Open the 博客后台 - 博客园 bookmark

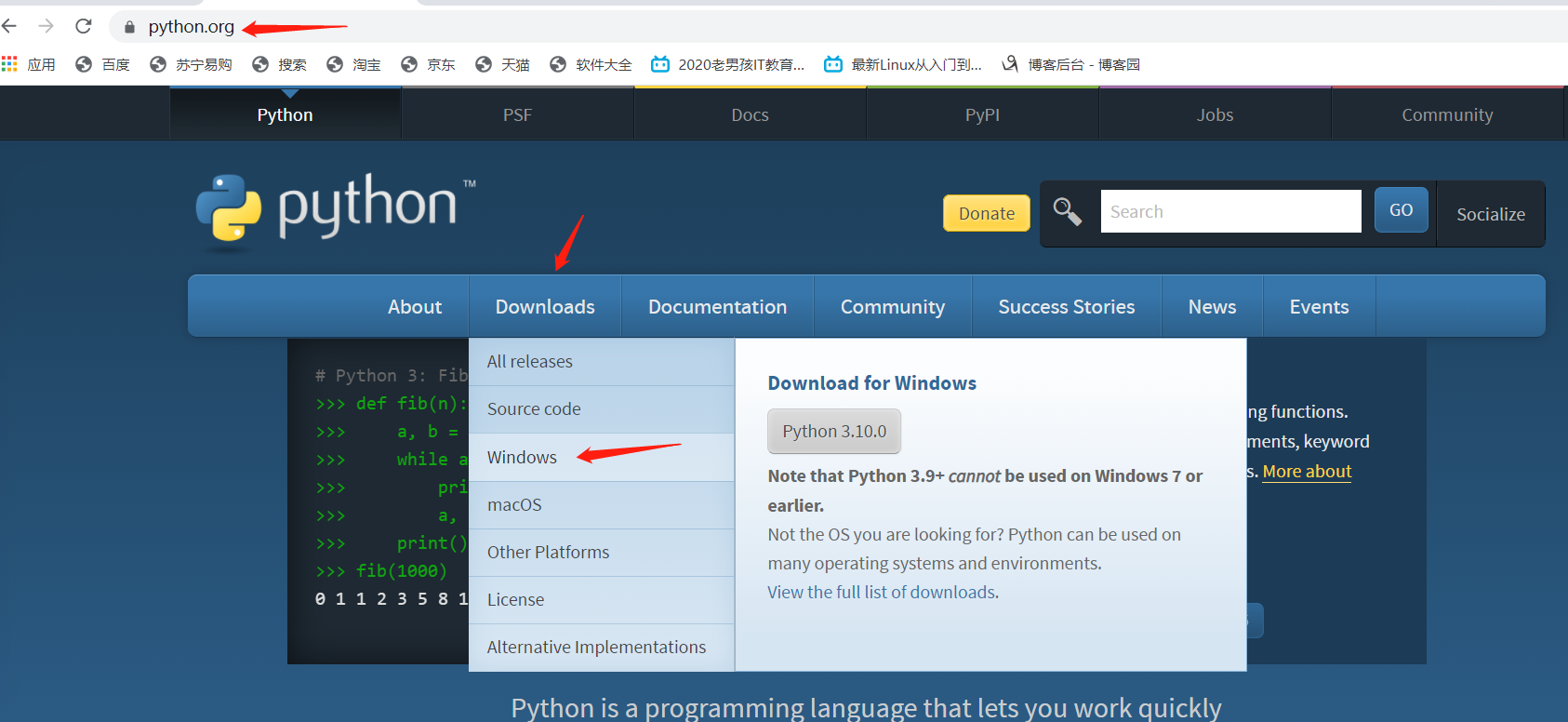(1070, 64)
